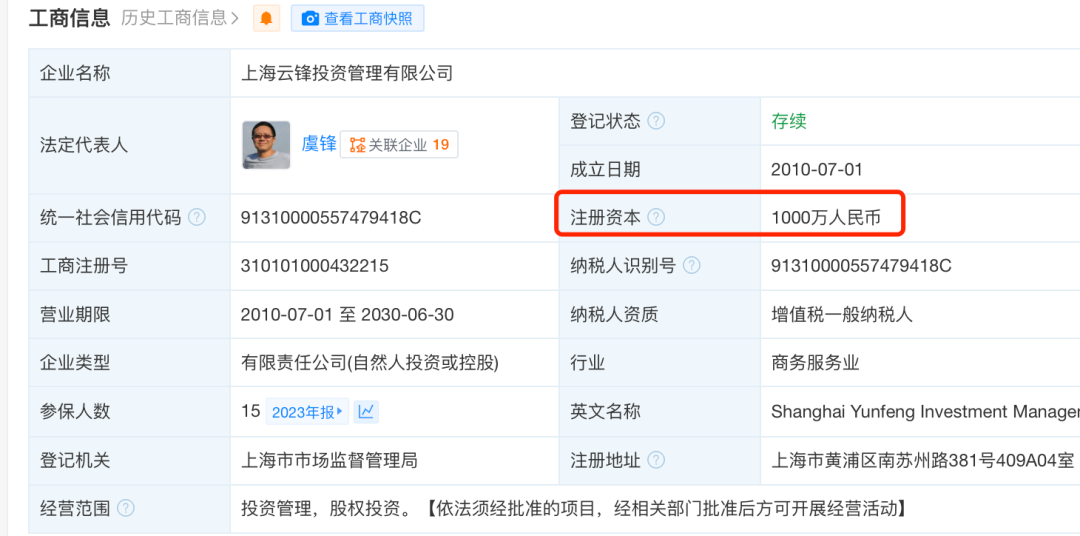The height and width of the screenshot is (536, 1080).
Task: Select business term 2010-07-01 至 2030-06-30
Action: [x=347, y=315]
